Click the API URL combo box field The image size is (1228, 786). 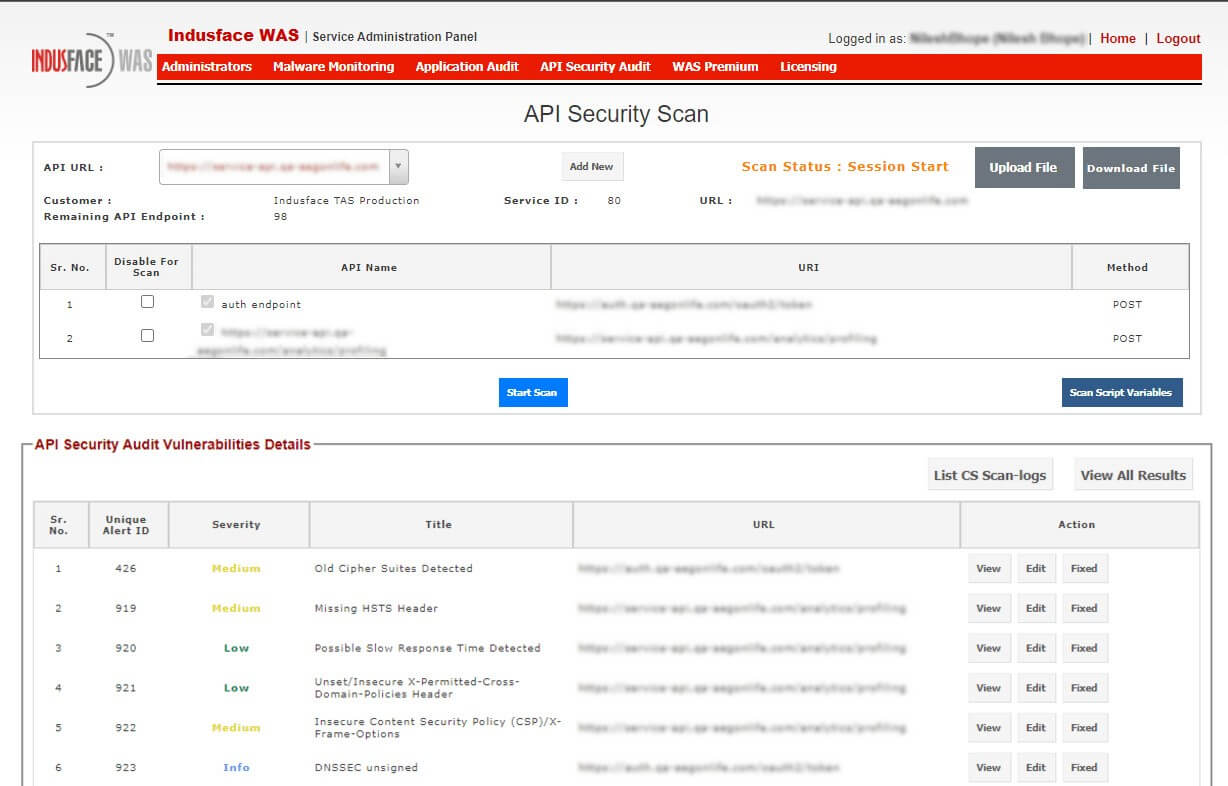tap(284, 167)
